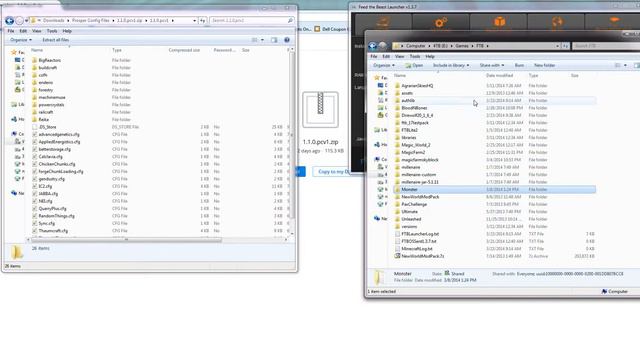The height and width of the screenshot is (360, 640).
Task: Expand Organize dropdown in zip window
Action: [x=21, y=40]
